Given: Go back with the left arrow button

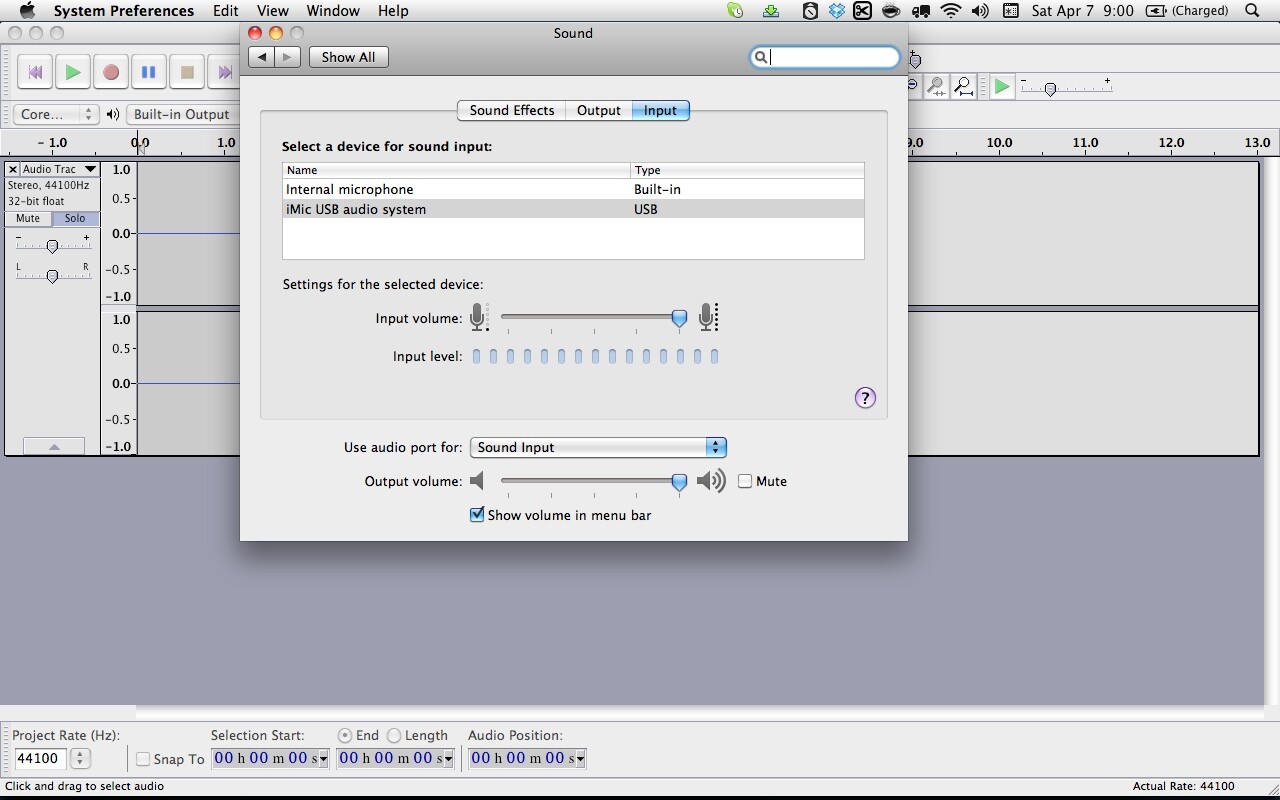Looking at the screenshot, I should tap(262, 57).
